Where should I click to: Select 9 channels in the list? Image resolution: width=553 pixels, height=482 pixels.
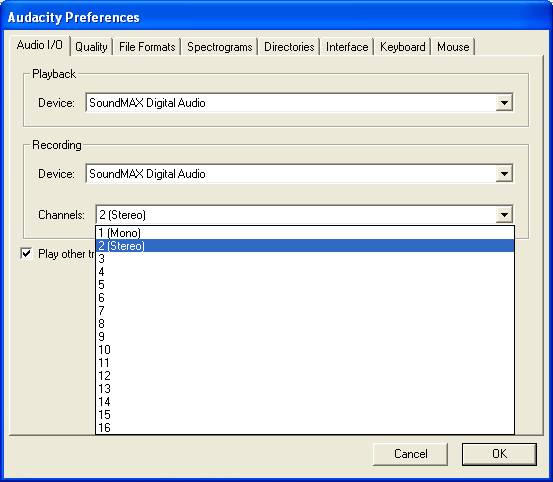click(305, 337)
